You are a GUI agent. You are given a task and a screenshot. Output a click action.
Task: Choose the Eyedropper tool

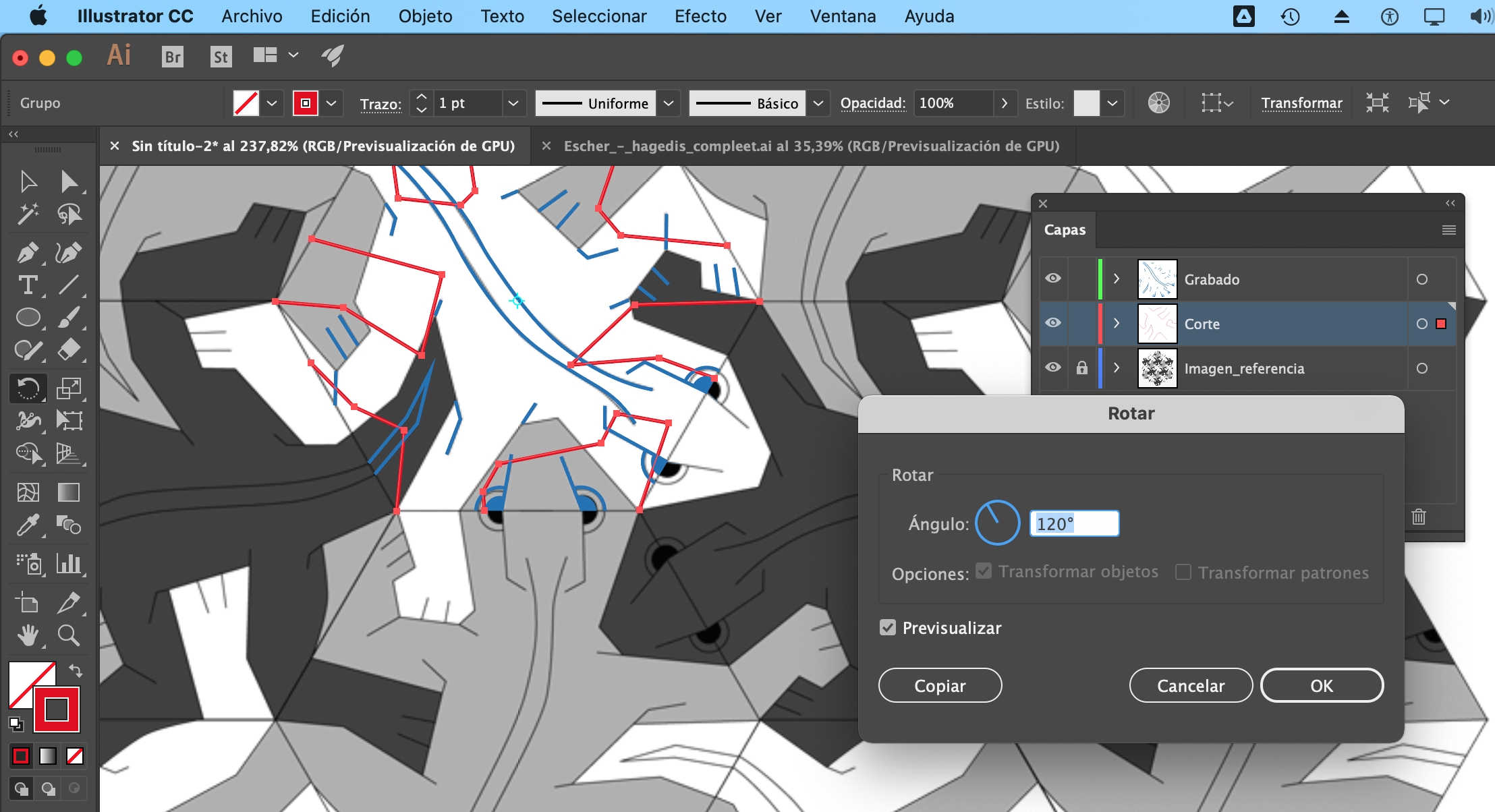click(x=28, y=525)
